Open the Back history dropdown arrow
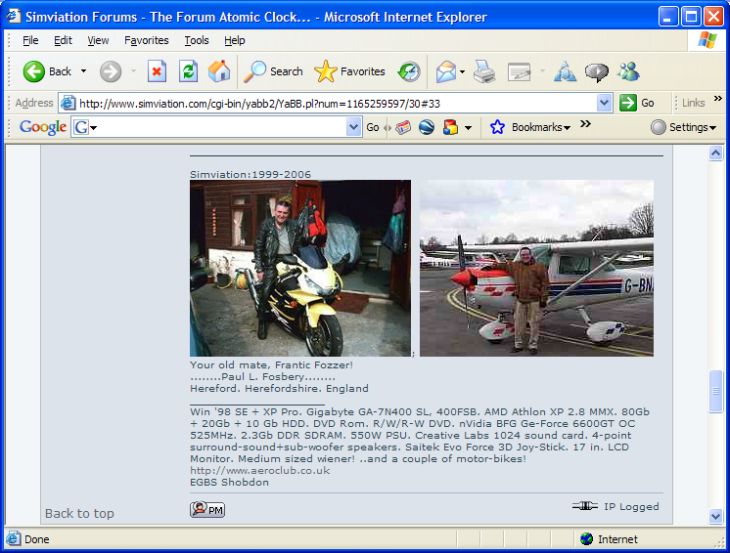The width and height of the screenshot is (730, 553). [x=84, y=71]
